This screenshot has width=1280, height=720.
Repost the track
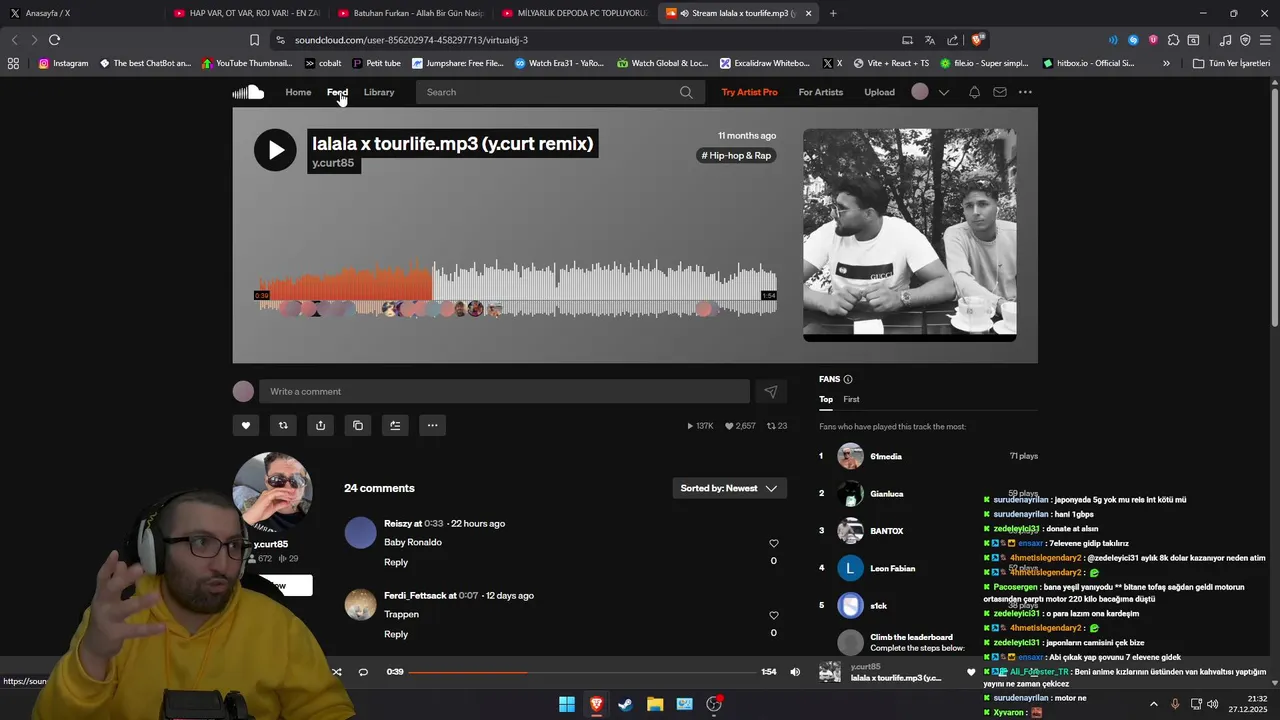pos(283,425)
